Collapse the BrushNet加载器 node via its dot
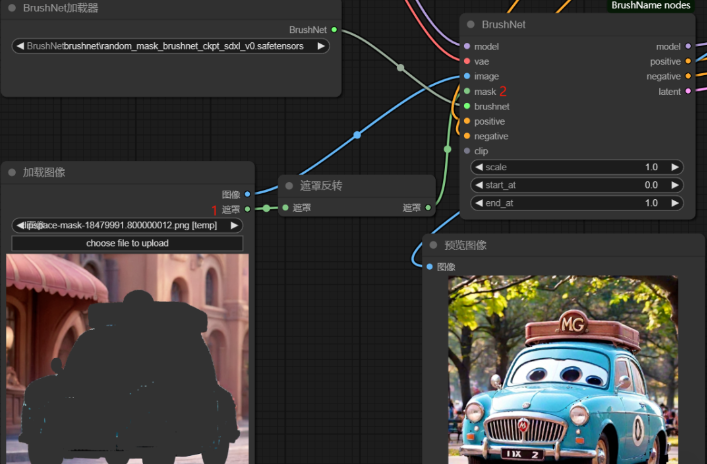The height and width of the screenshot is (464, 707). 12,8
